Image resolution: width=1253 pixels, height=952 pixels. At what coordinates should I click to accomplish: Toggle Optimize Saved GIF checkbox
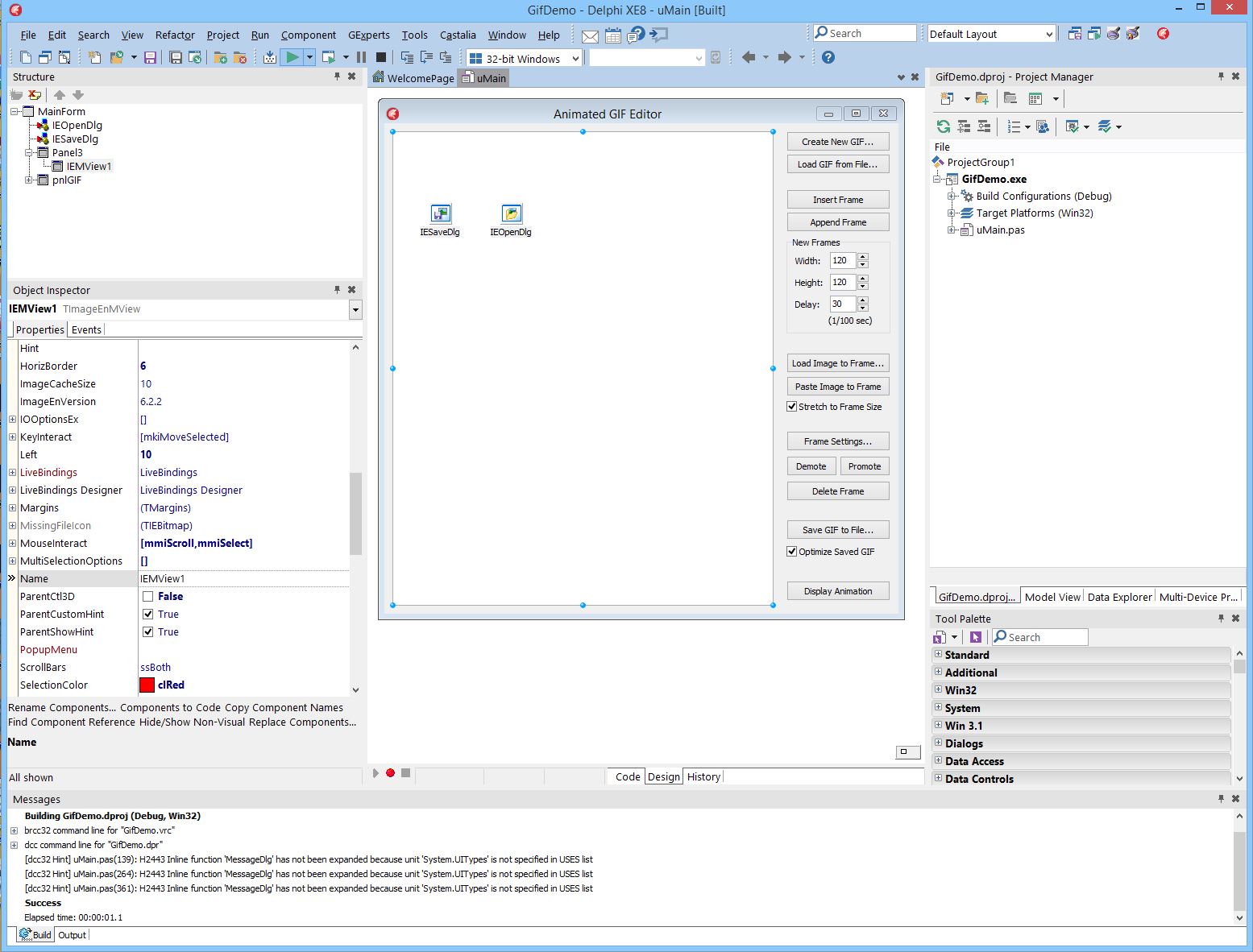(792, 552)
